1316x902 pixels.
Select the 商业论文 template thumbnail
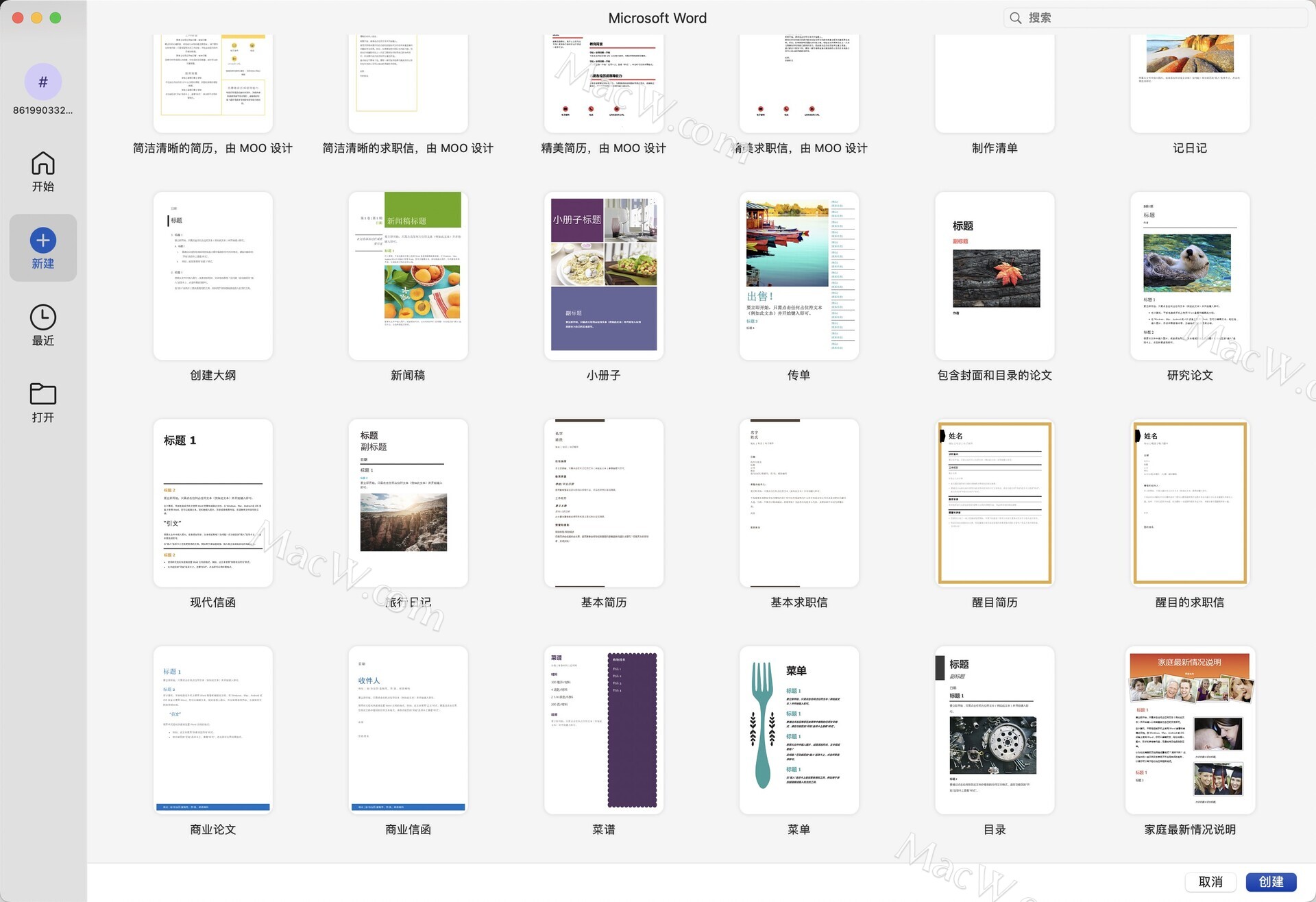pos(213,730)
